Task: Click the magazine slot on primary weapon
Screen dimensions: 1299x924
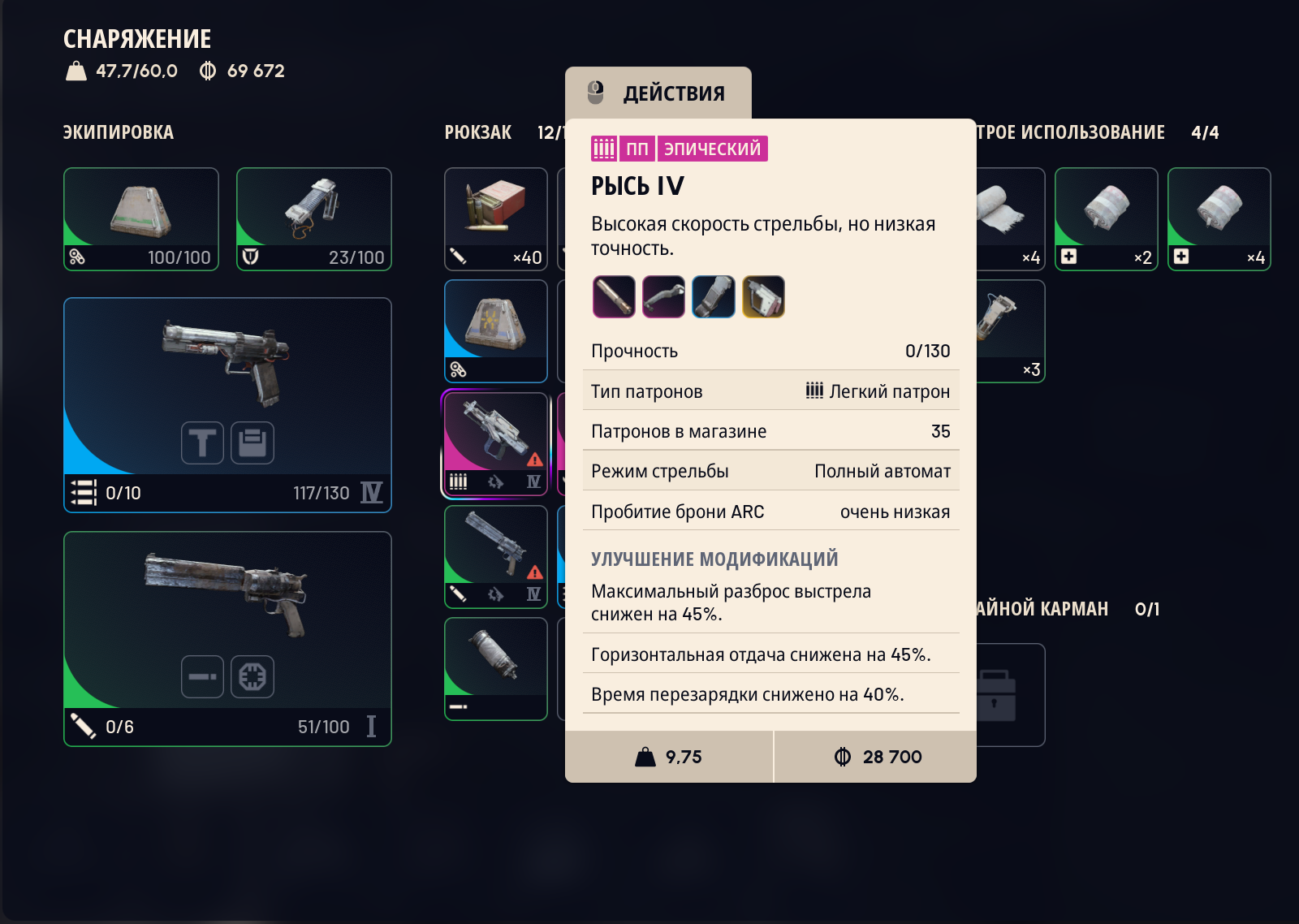Action: (252, 443)
